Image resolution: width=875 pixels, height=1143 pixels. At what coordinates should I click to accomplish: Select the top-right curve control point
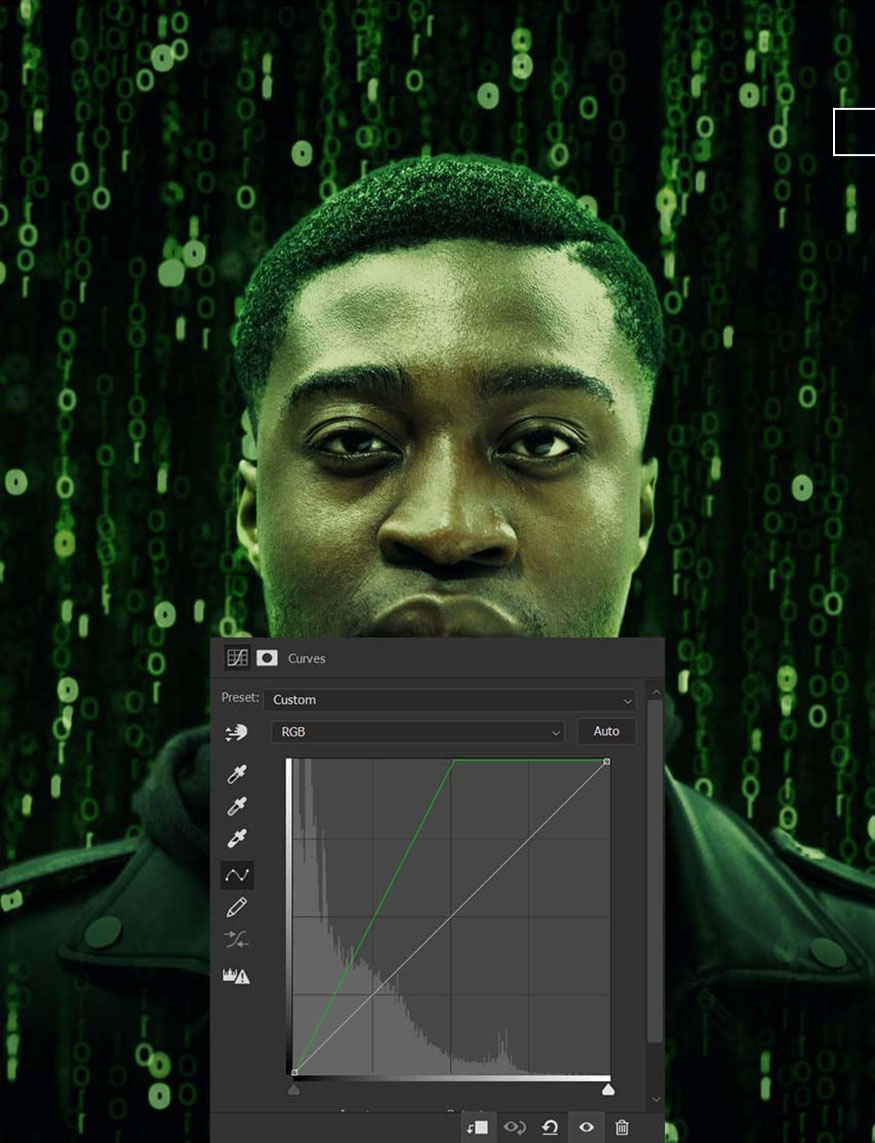pos(607,762)
